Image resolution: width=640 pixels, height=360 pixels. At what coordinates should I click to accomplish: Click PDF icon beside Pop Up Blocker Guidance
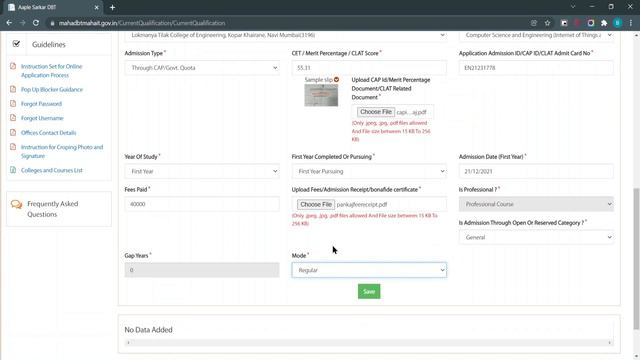13,89
